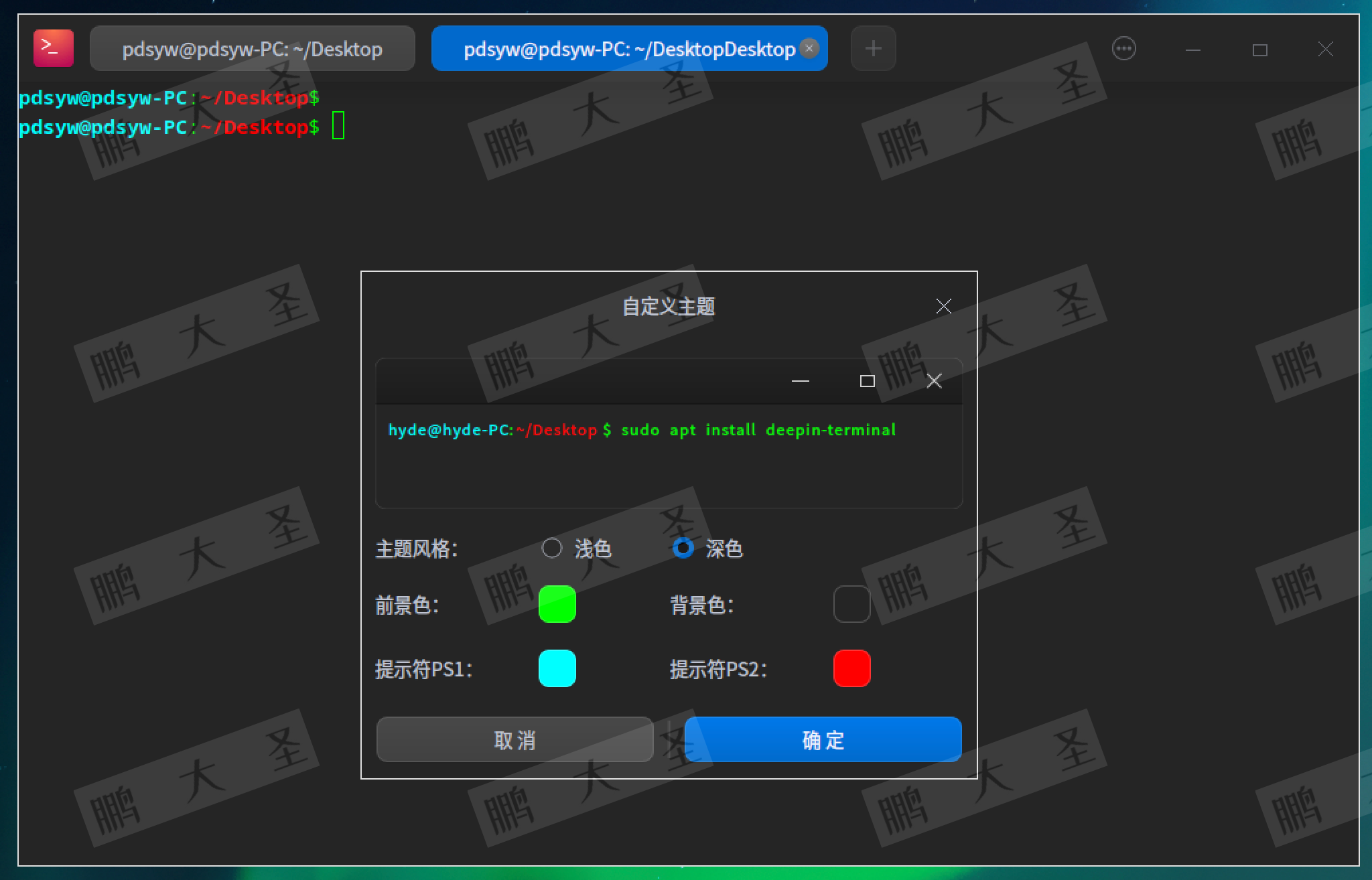The width and height of the screenshot is (1372, 880).
Task: Open the green 前景色 foreground color swatch
Action: [557, 604]
